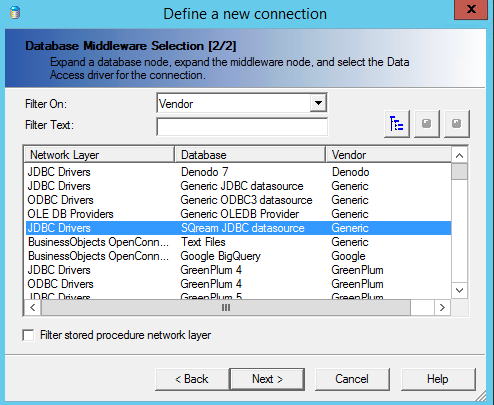Click the first greyed-out square icon button
This screenshot has height=405, width=494.
[x=427, y=124]
